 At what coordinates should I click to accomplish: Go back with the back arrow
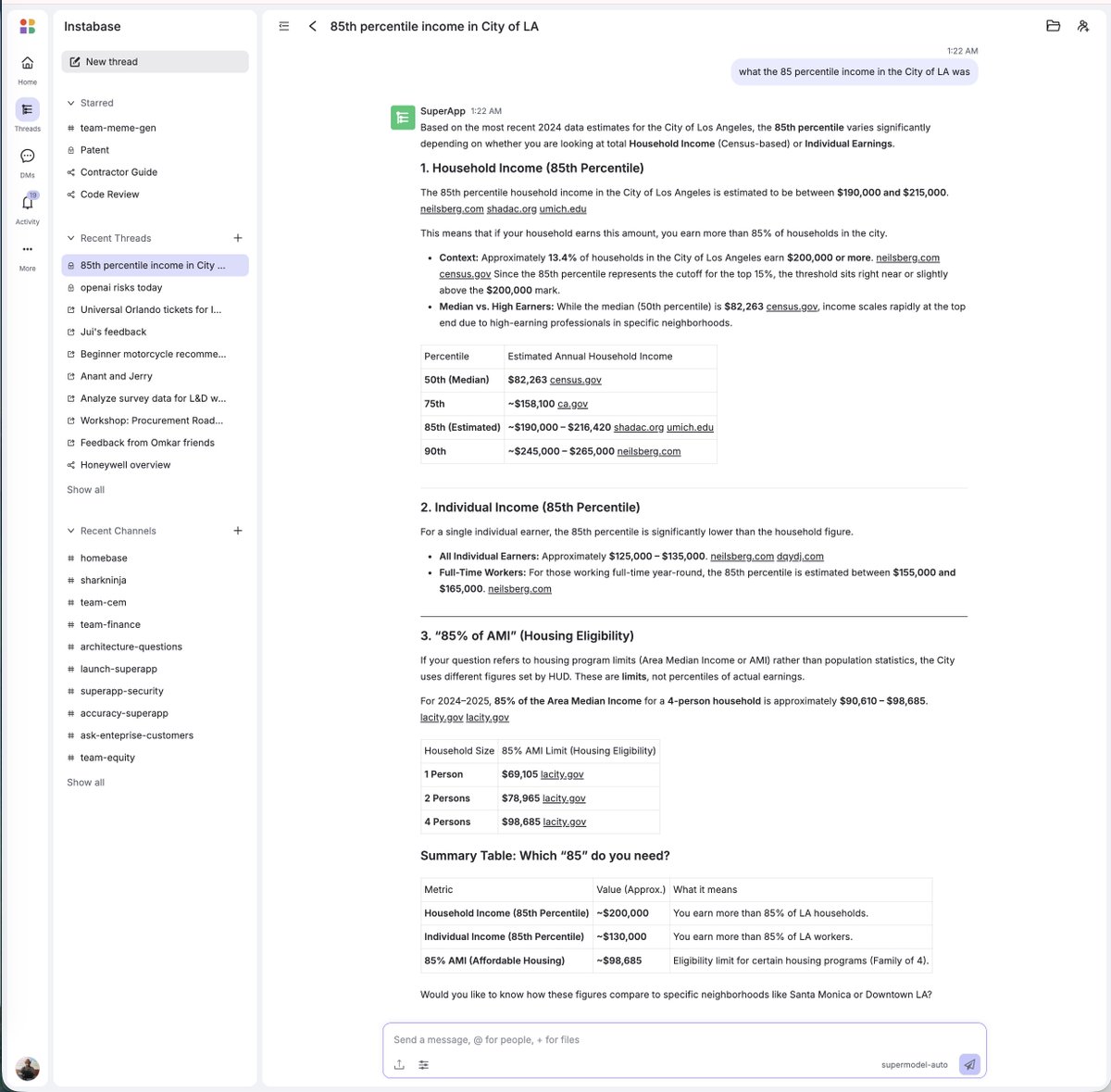tap(313, 26)
